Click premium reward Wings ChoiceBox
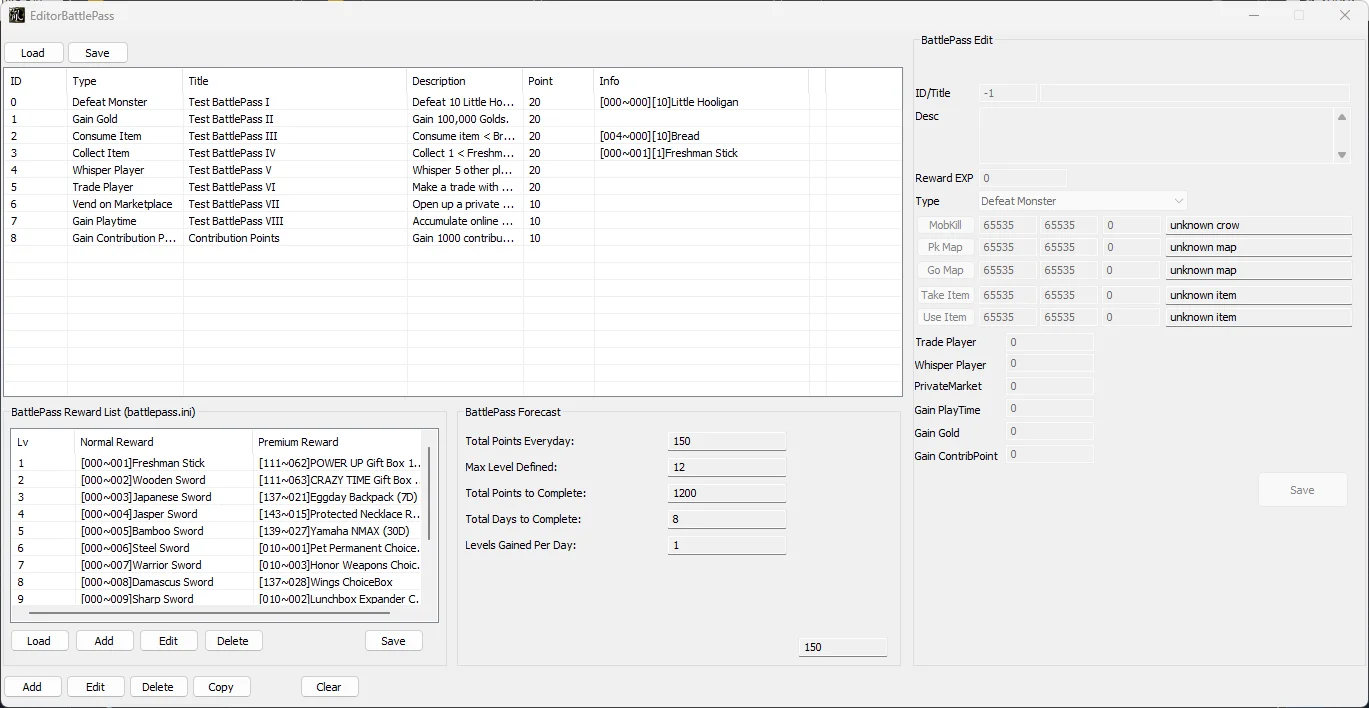The image size is (1369, 708). click(x=325, y=582)
